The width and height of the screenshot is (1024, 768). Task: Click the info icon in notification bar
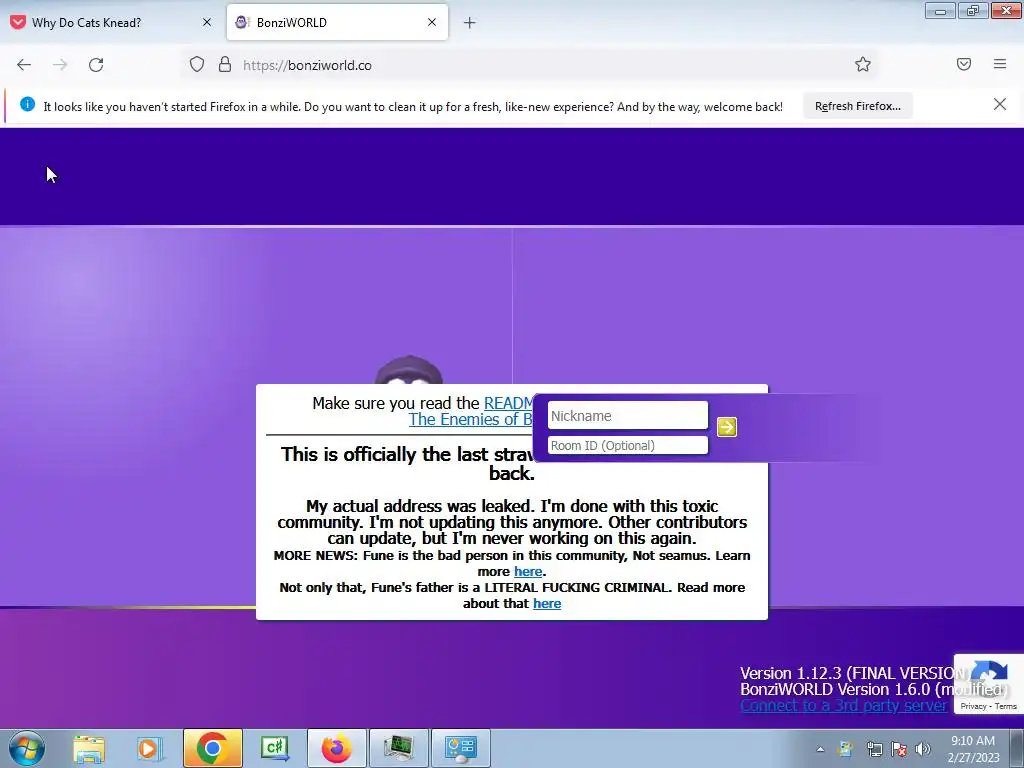point(27,104)
